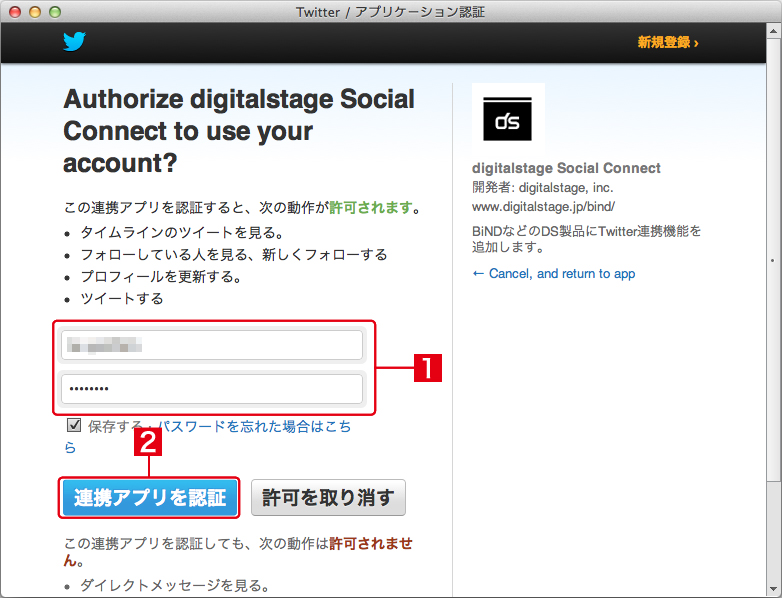Click the digitalstage Social Connect app title

pyautogui.click(x=566, y=168)
